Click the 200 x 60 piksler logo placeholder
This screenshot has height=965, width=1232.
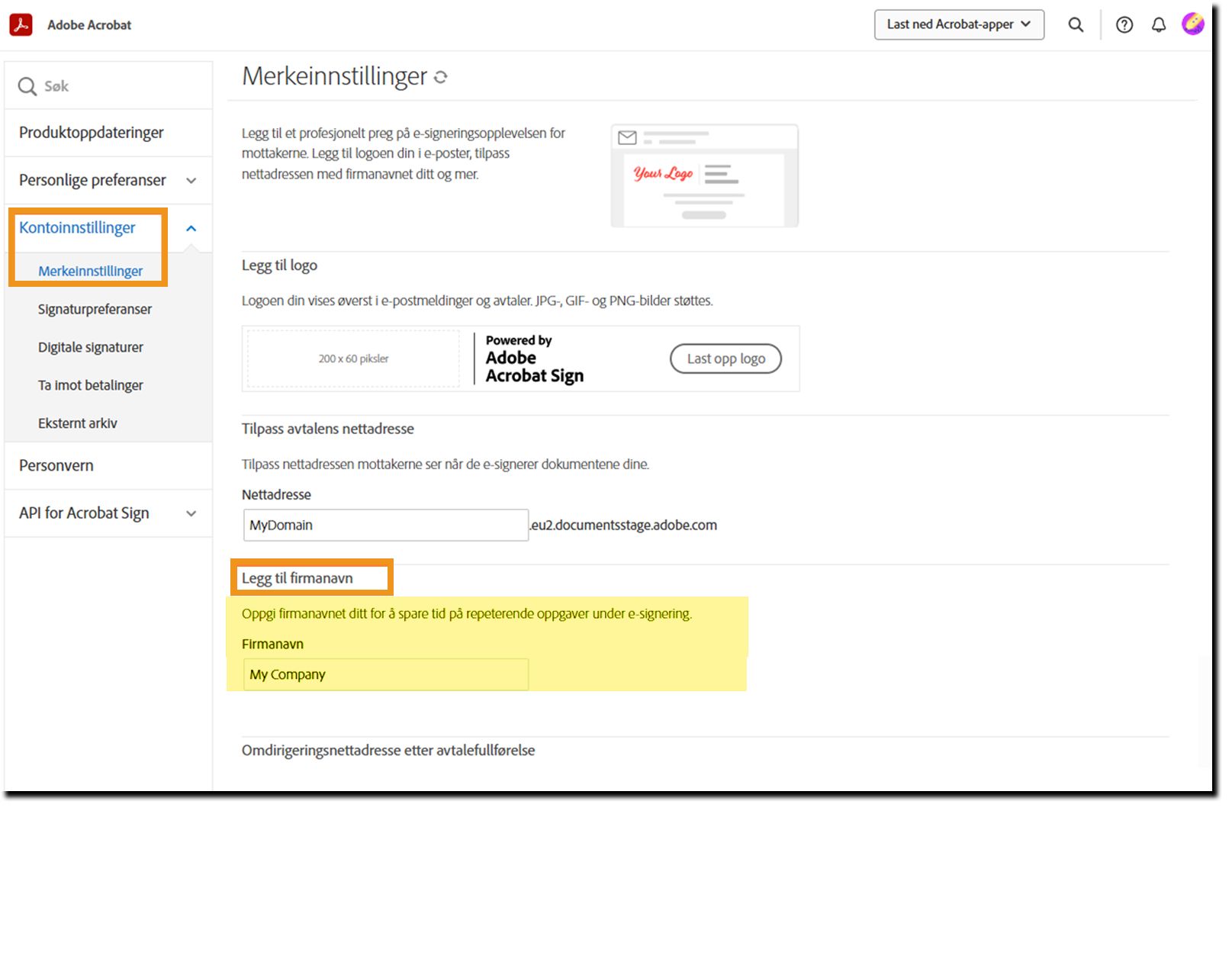click(x=353, y=359)
